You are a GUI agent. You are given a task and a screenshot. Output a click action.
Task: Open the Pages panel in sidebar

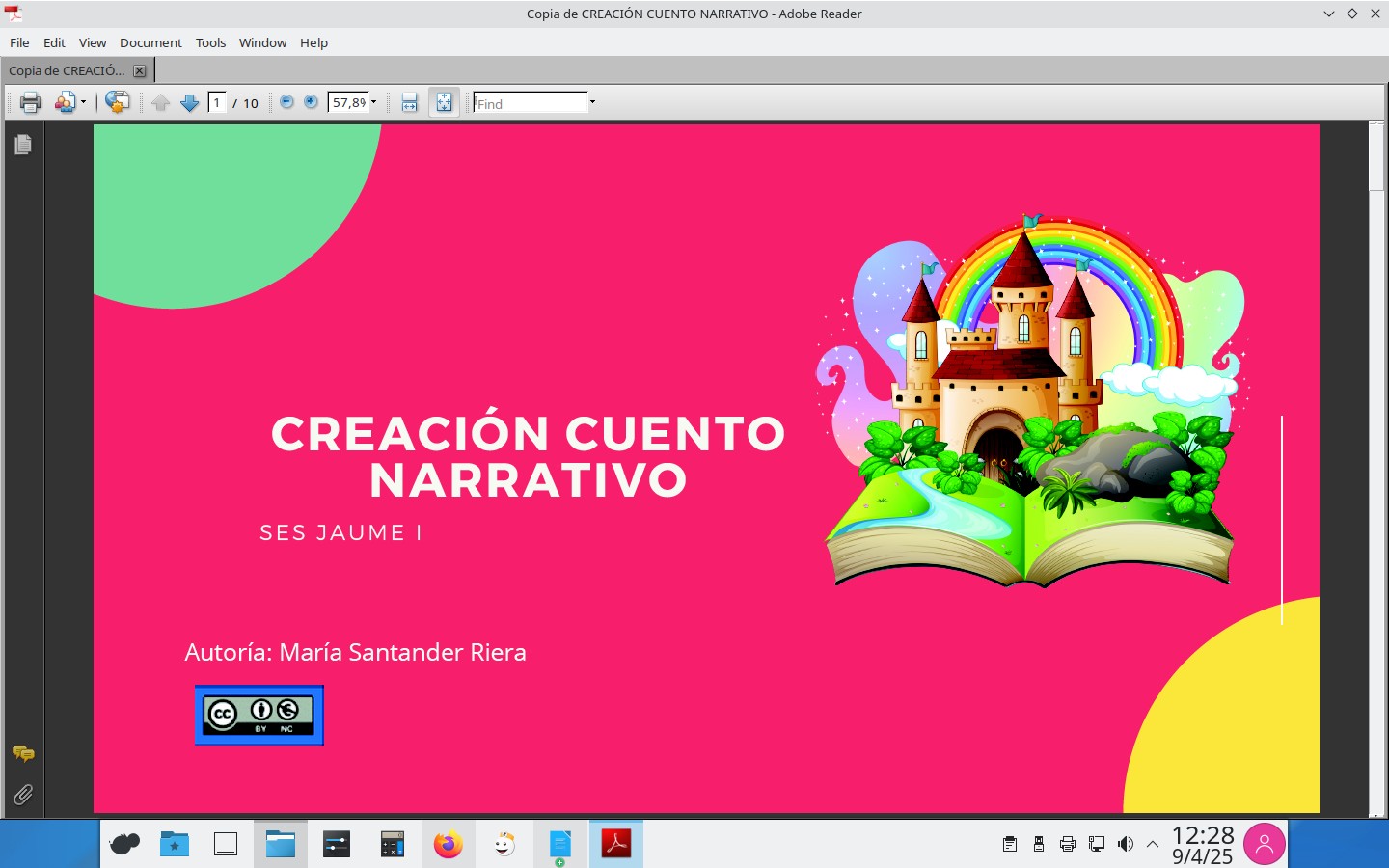coord(23,145)
